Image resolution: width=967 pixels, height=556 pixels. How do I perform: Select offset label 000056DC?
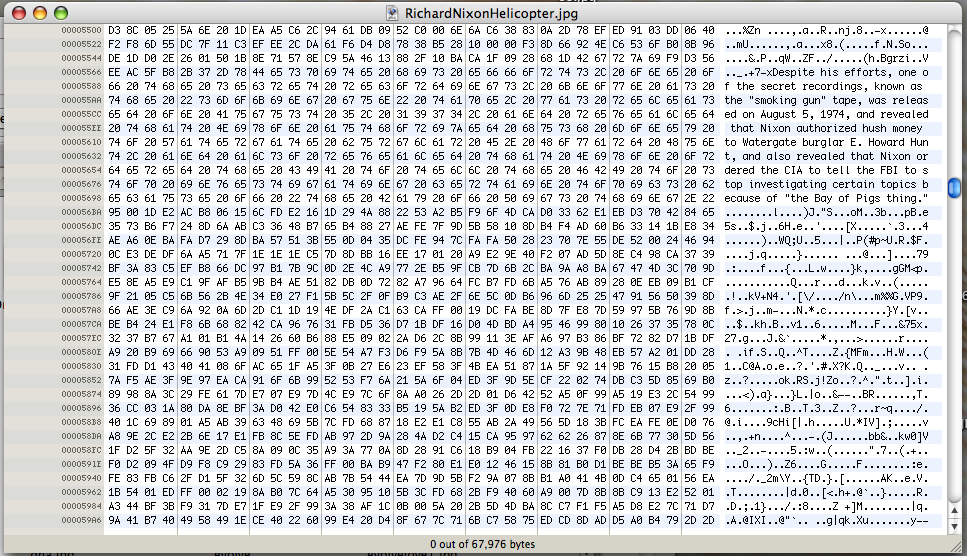click(x=81, y=226)
